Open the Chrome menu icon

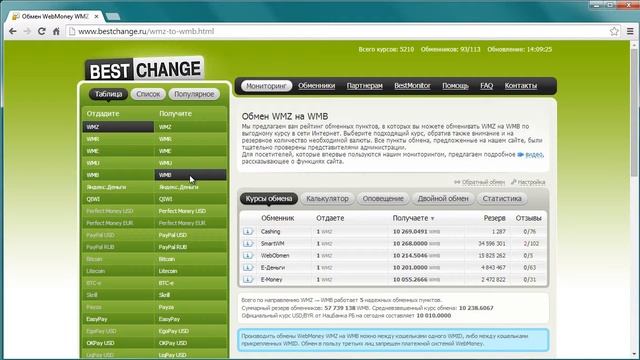click(x=630, y=31)
